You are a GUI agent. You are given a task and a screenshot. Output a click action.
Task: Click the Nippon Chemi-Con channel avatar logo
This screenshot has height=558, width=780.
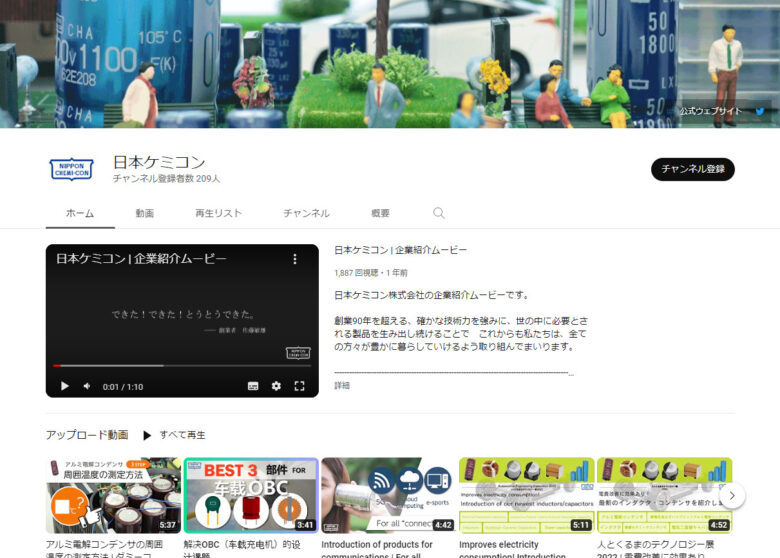pos(72,170)
